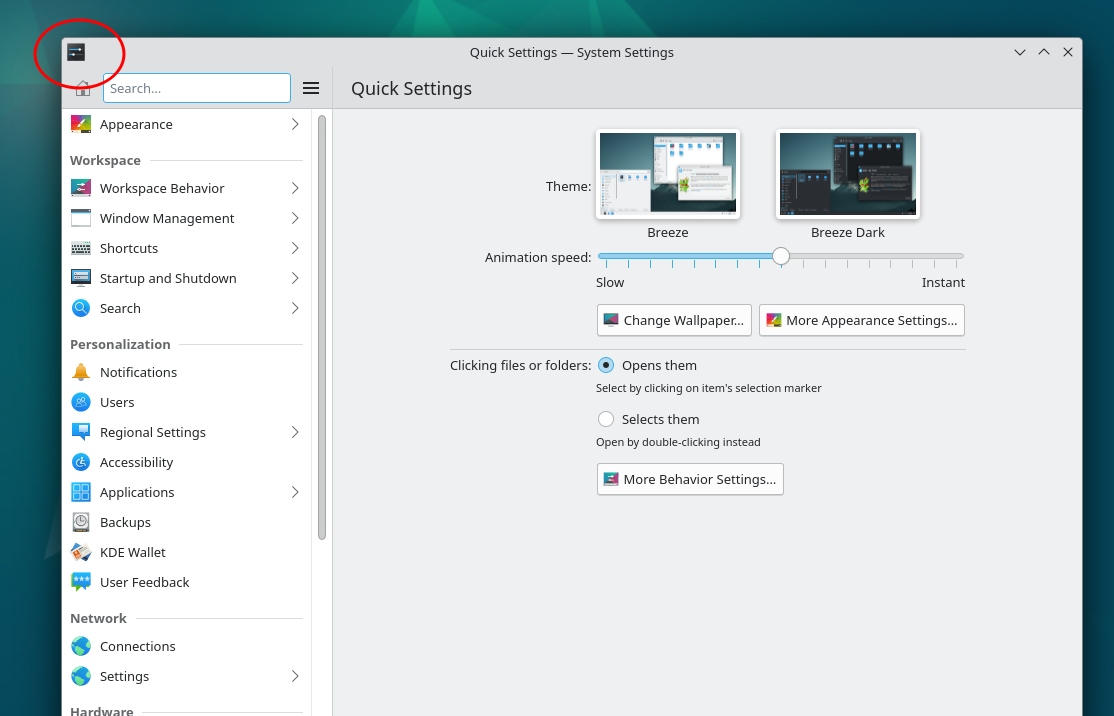Expand network Settings chevron
The height and width of the screenshot is (716, 1114).
point(295,676)
